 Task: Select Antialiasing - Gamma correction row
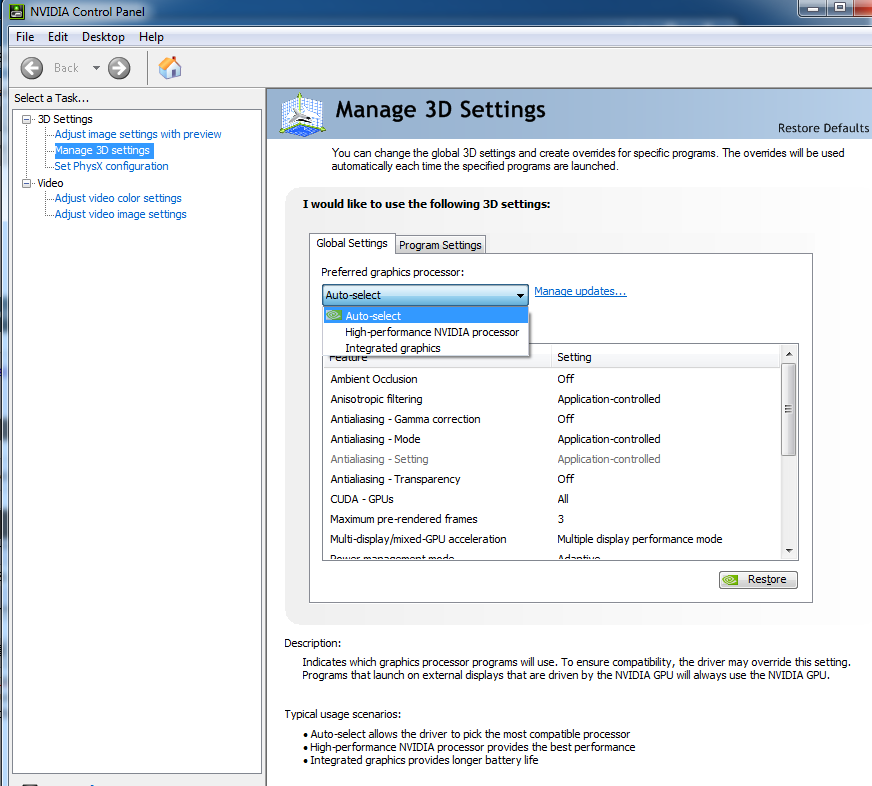tap(552, 419)
